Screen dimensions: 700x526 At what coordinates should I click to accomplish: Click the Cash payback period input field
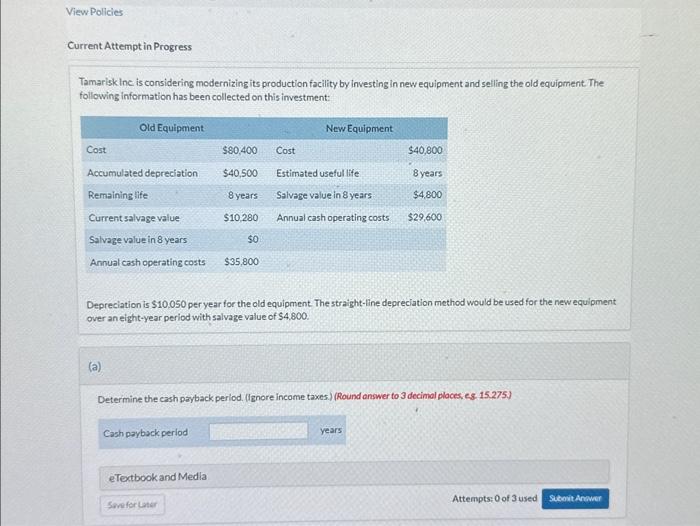[258, 431]
